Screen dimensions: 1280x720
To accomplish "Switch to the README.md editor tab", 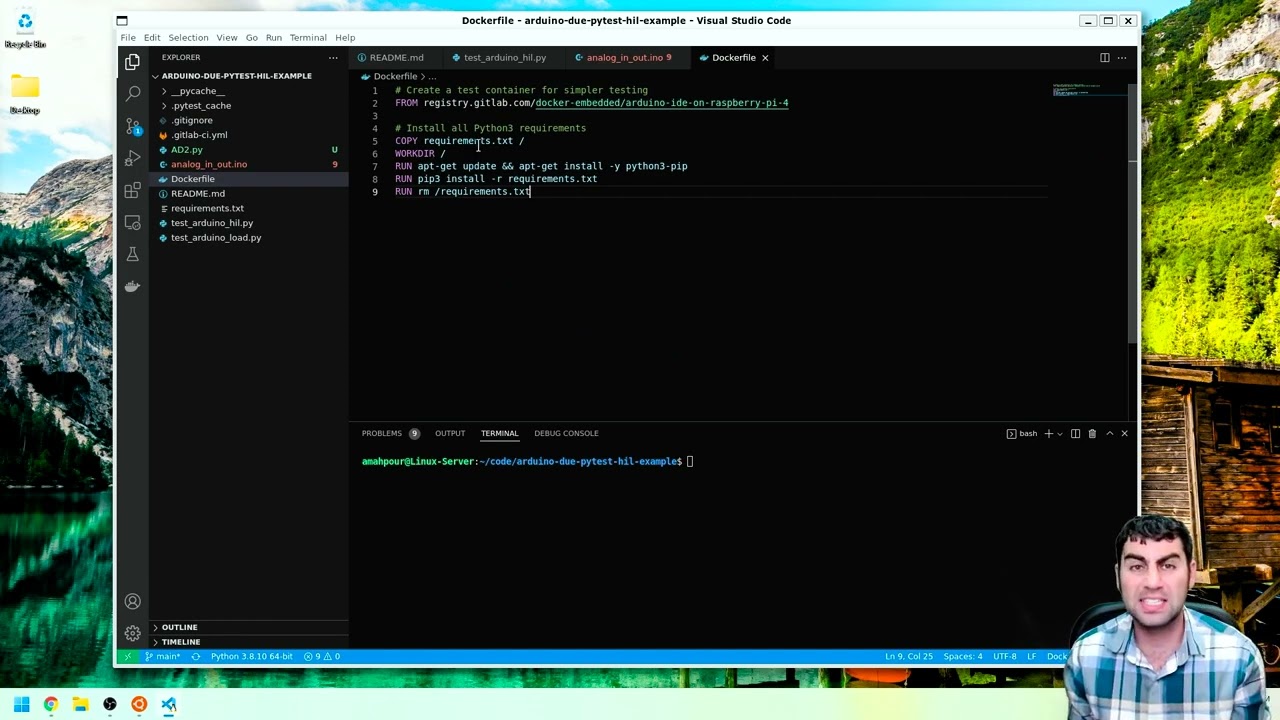I will [x=395, y=57].
